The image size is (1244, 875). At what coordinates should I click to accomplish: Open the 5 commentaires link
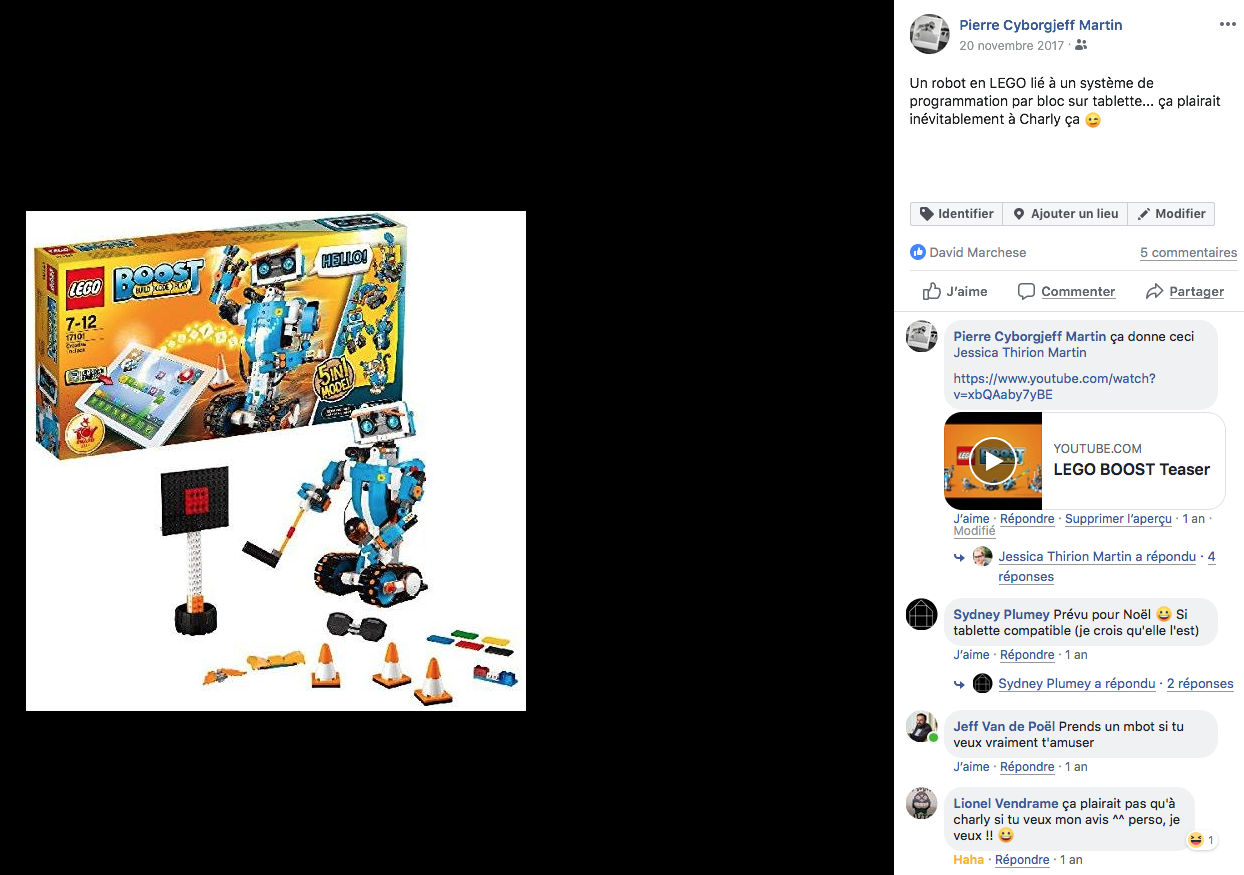(x=1188, y=253)
